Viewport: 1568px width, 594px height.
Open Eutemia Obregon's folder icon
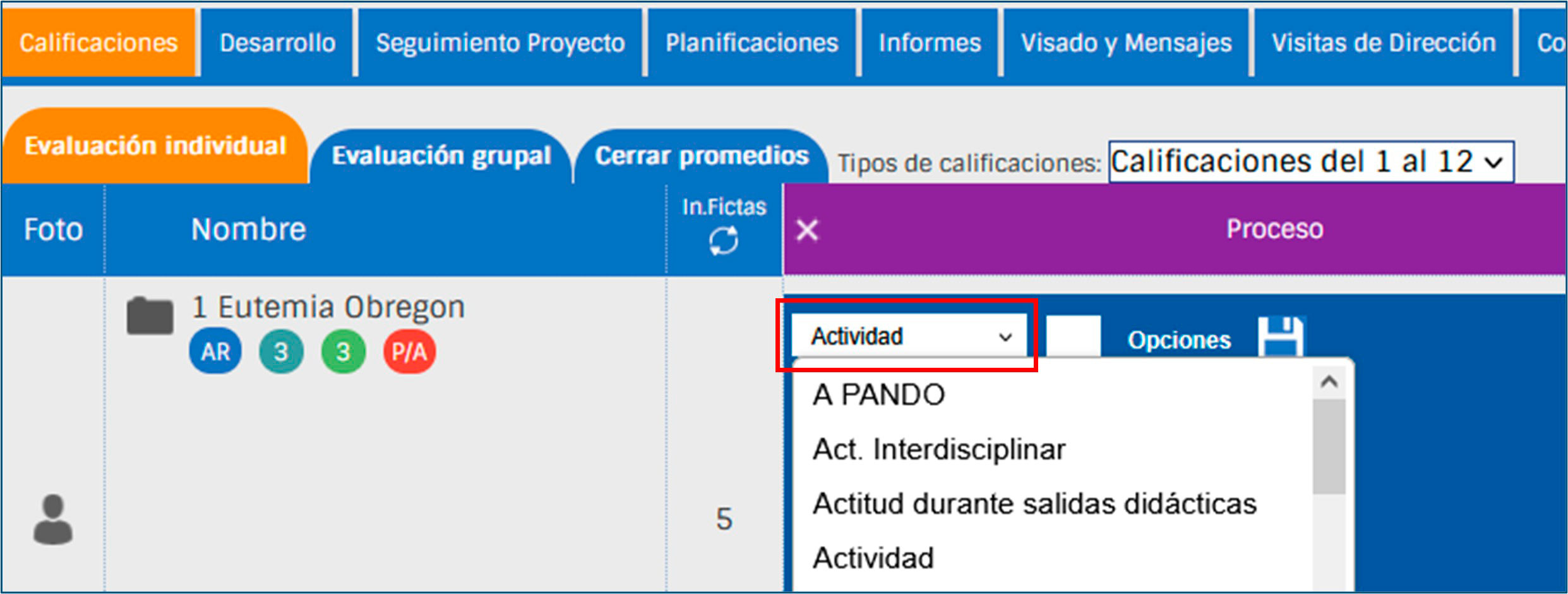pyautogui.click(x=150, y=315)
